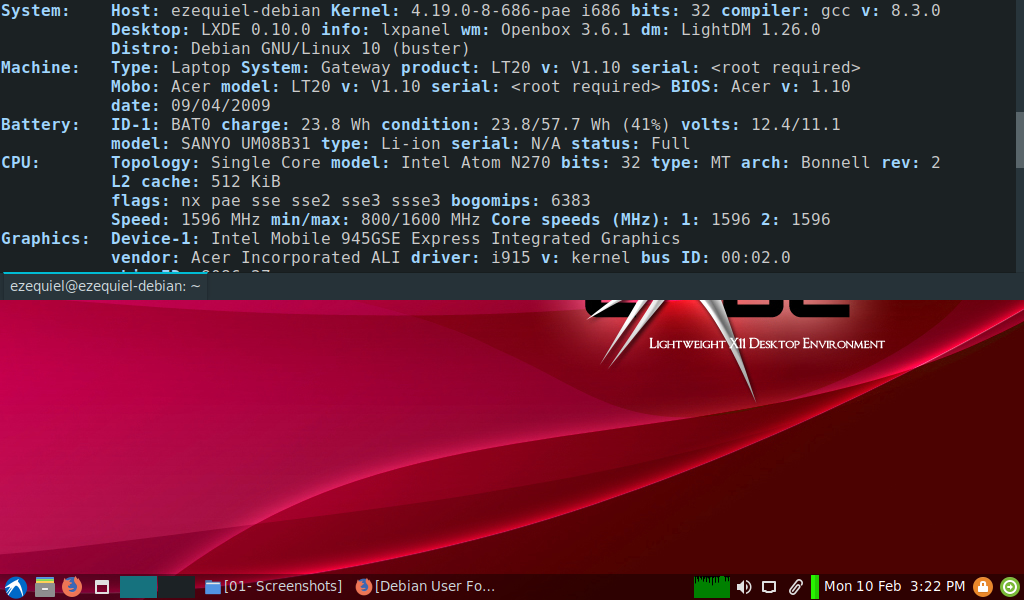Screen dimensions: 1024x600
Task: Click the green battery level indicator
Action: tap(814, 587)
